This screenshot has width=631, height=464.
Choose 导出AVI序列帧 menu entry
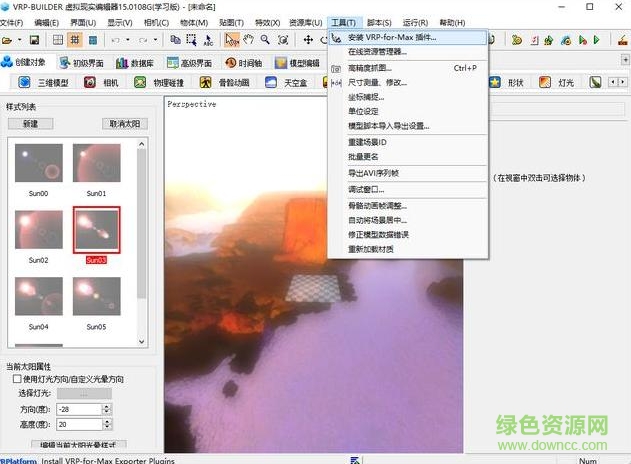tap(408, 173)
